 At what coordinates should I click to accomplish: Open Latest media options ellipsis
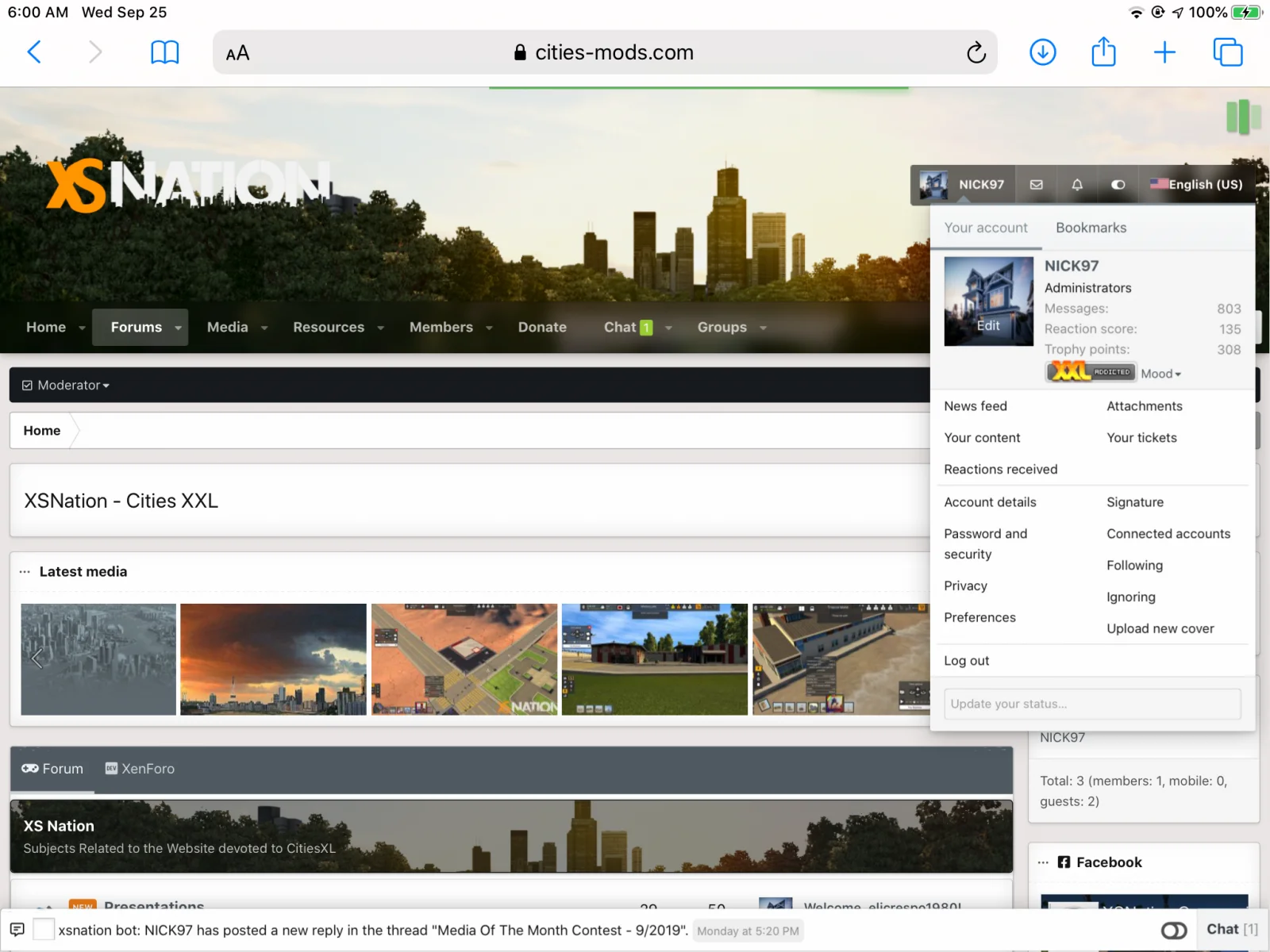tap(25, 572)
